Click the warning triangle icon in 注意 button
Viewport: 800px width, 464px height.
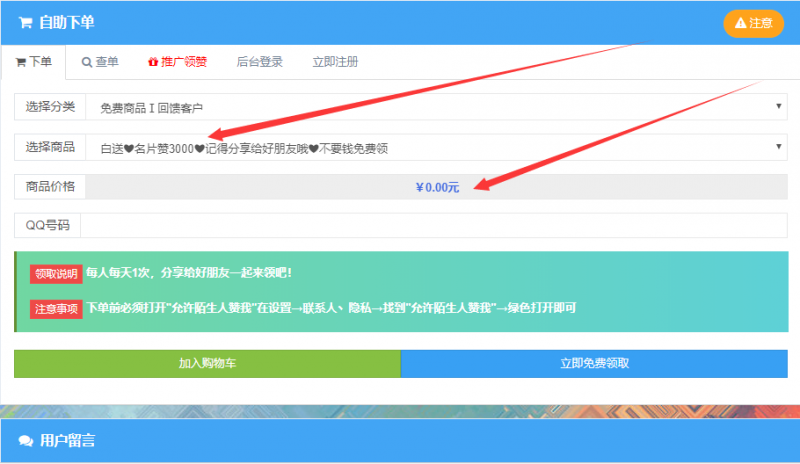(740, 23)
